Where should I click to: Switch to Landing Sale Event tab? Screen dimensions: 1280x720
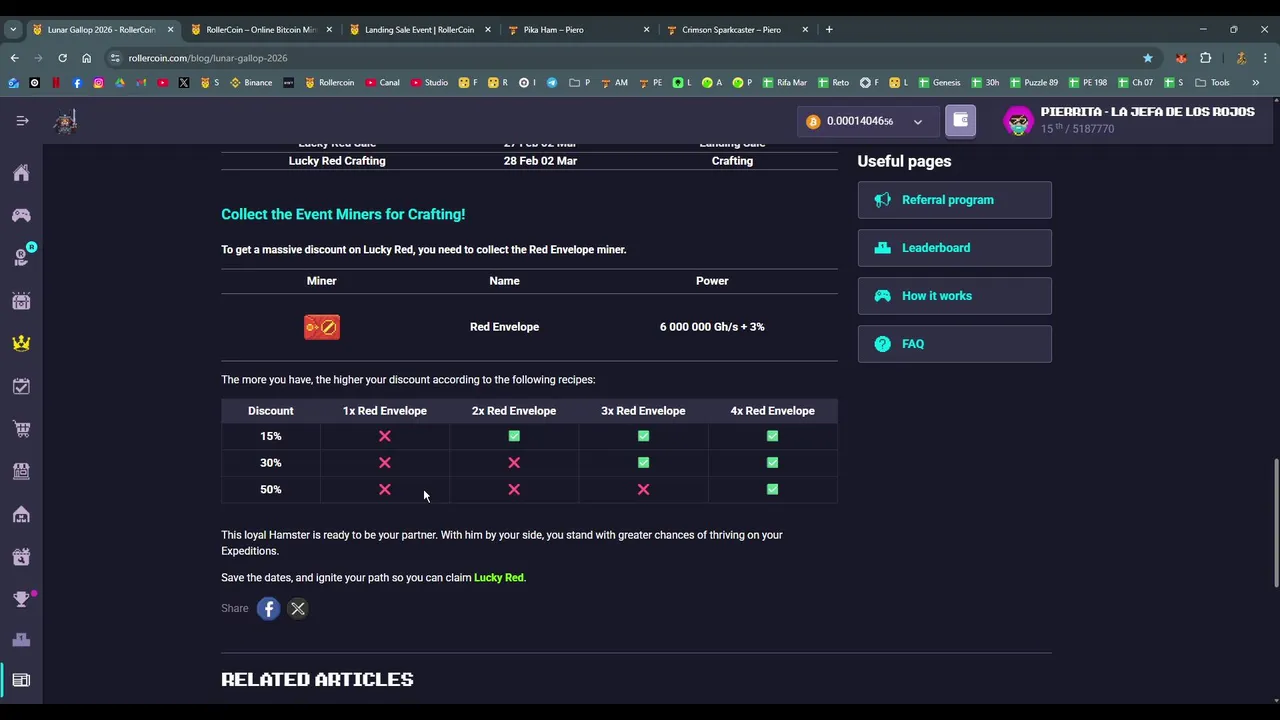(x=419, y=30)
